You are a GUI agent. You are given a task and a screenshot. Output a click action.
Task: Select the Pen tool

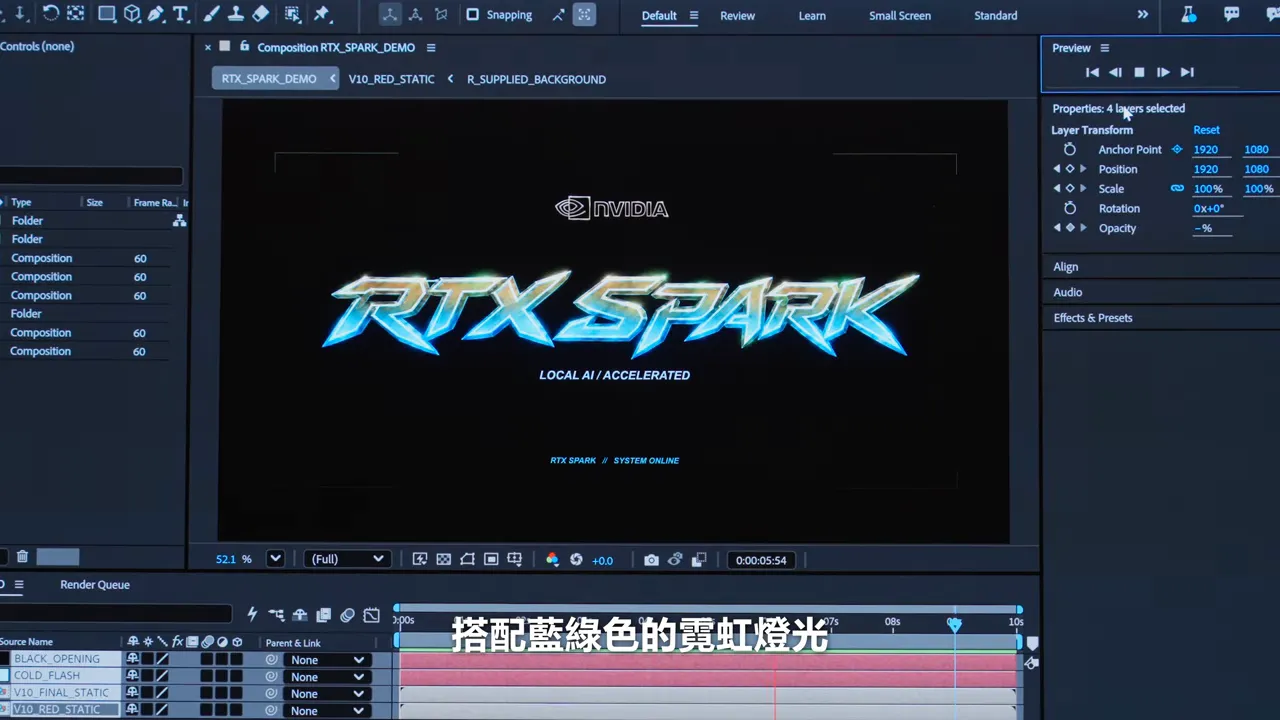156,14
